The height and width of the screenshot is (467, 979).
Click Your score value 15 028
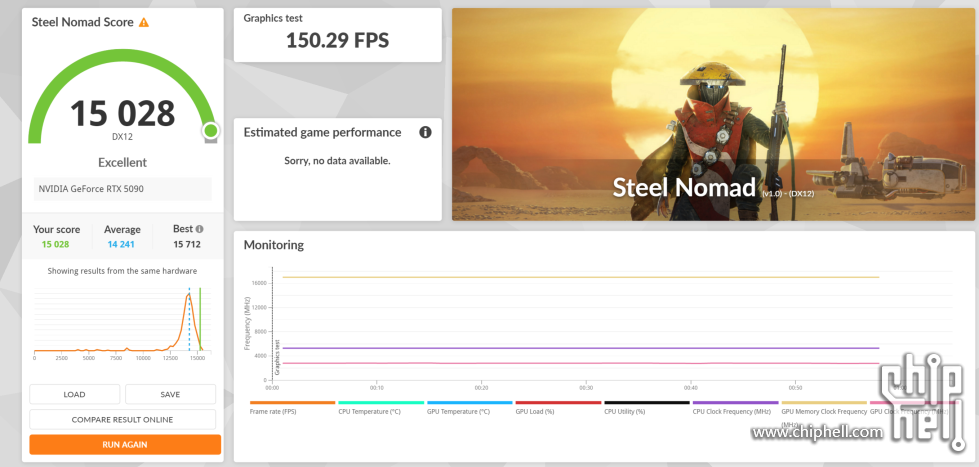[x=56, y=244]
